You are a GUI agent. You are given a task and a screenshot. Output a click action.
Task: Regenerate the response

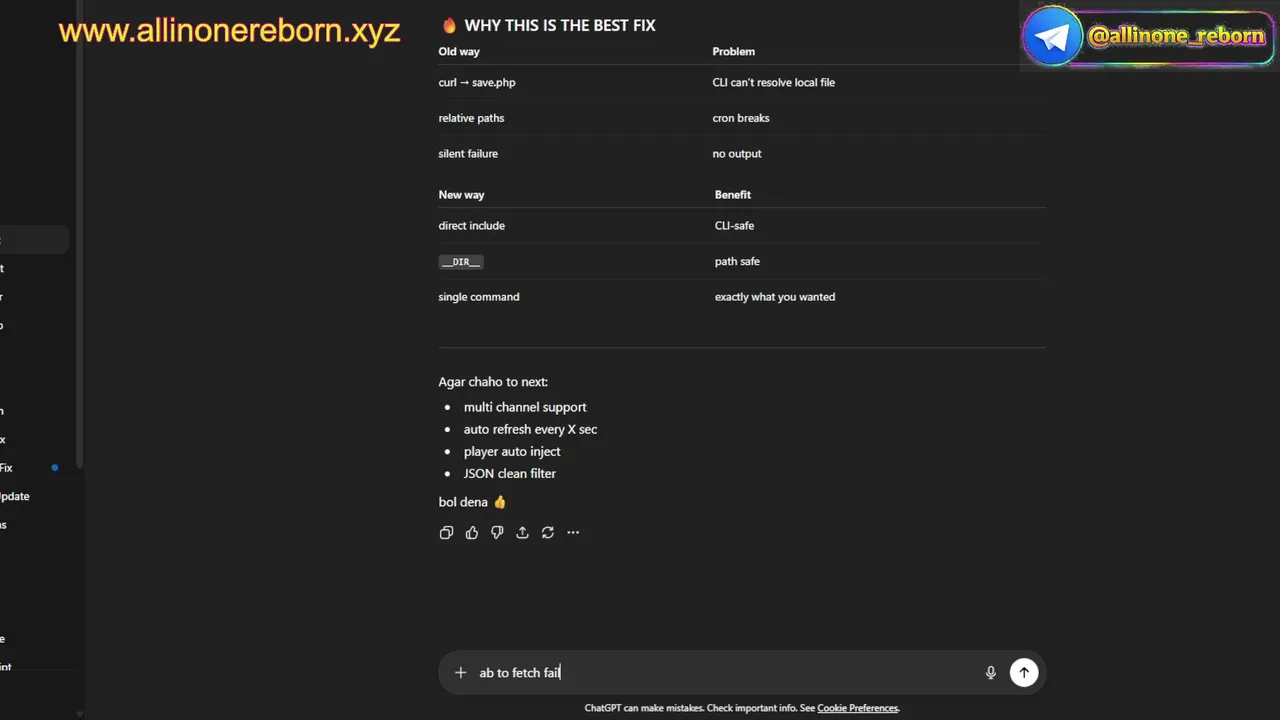tap(548, 533)
